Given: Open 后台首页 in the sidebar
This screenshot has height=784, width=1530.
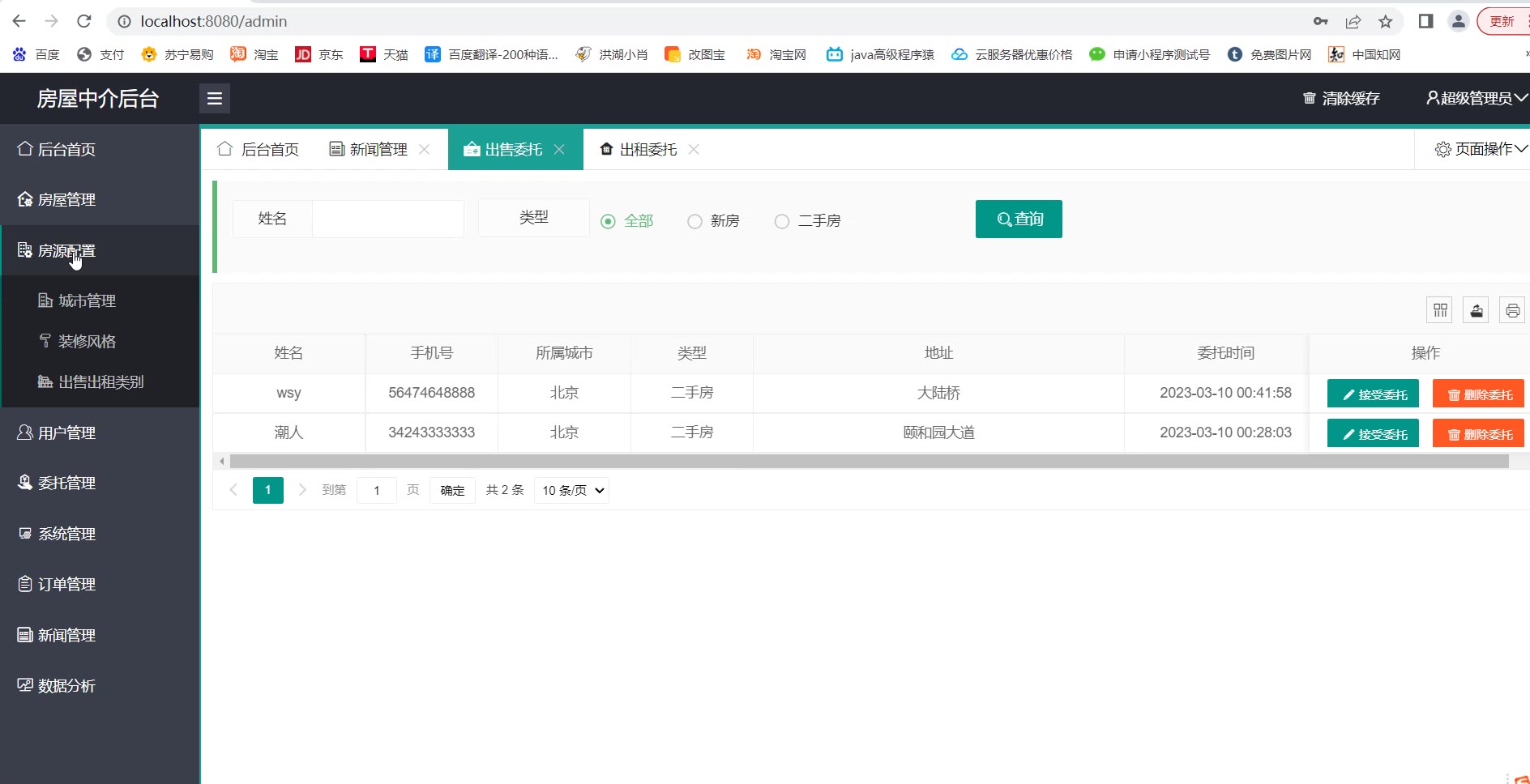Looking at the screenshot, I should 100,150.
